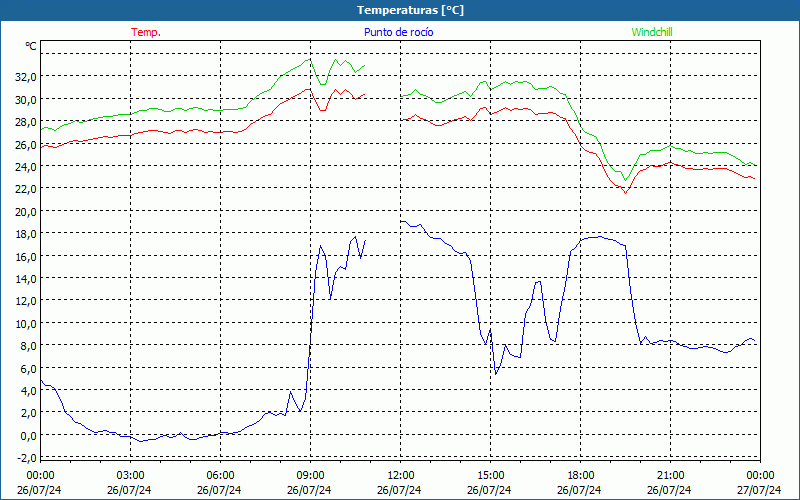Click the -2,0 y-axis value
This screenshot has width=800, height=500.
point(27,459)
